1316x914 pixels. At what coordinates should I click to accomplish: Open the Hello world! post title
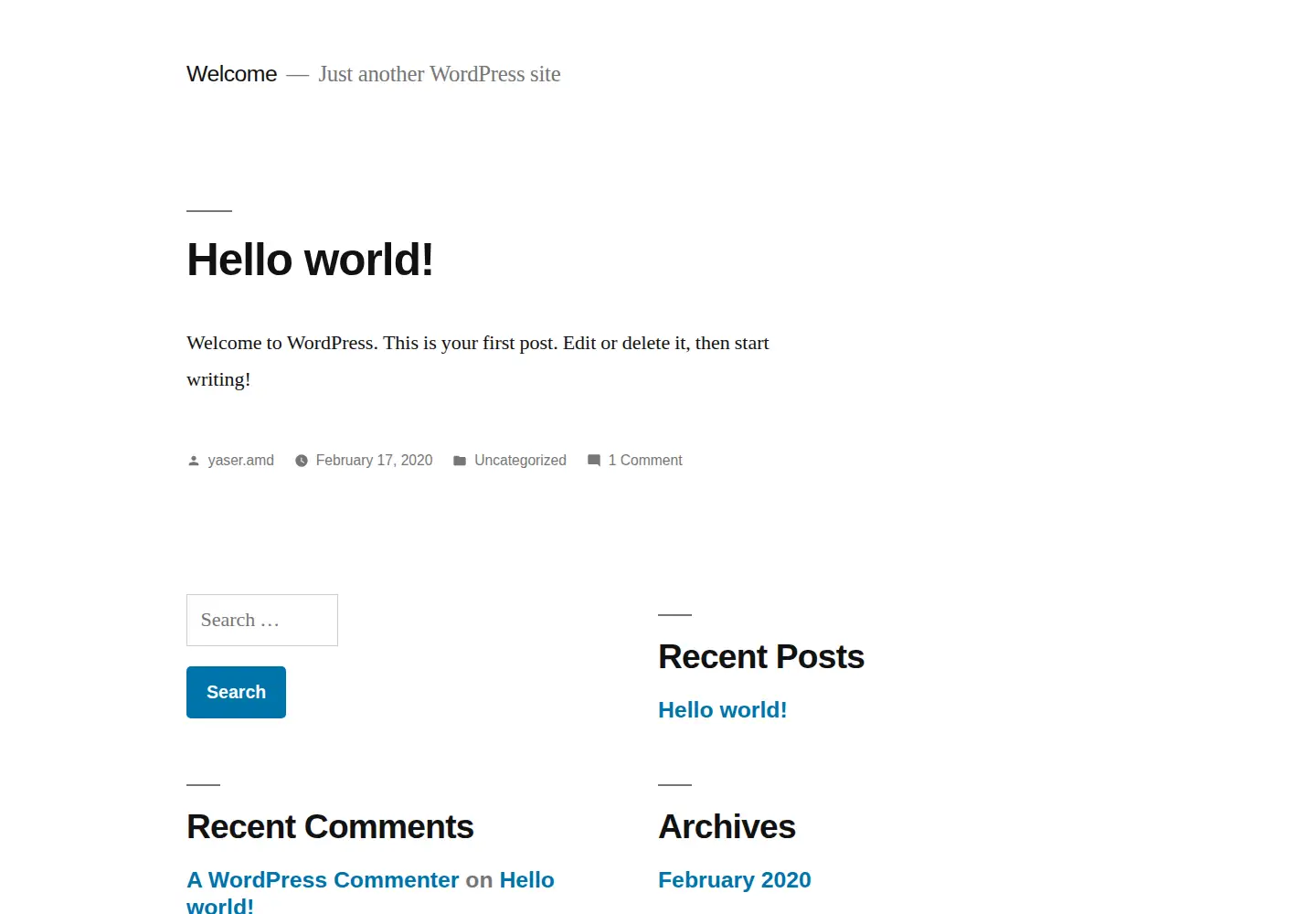[x=310, y=260]
